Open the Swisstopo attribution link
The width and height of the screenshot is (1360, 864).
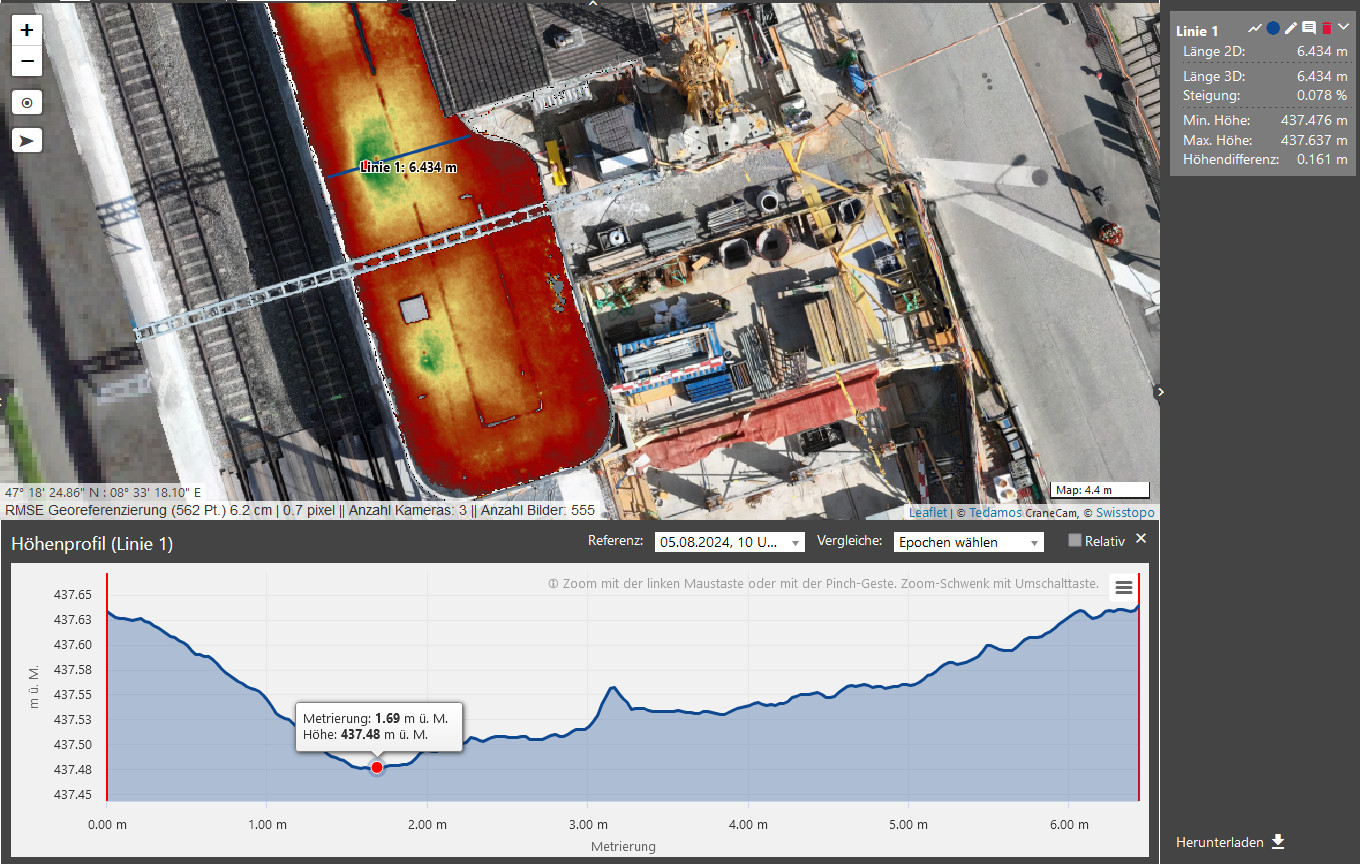coord(1125,512)
